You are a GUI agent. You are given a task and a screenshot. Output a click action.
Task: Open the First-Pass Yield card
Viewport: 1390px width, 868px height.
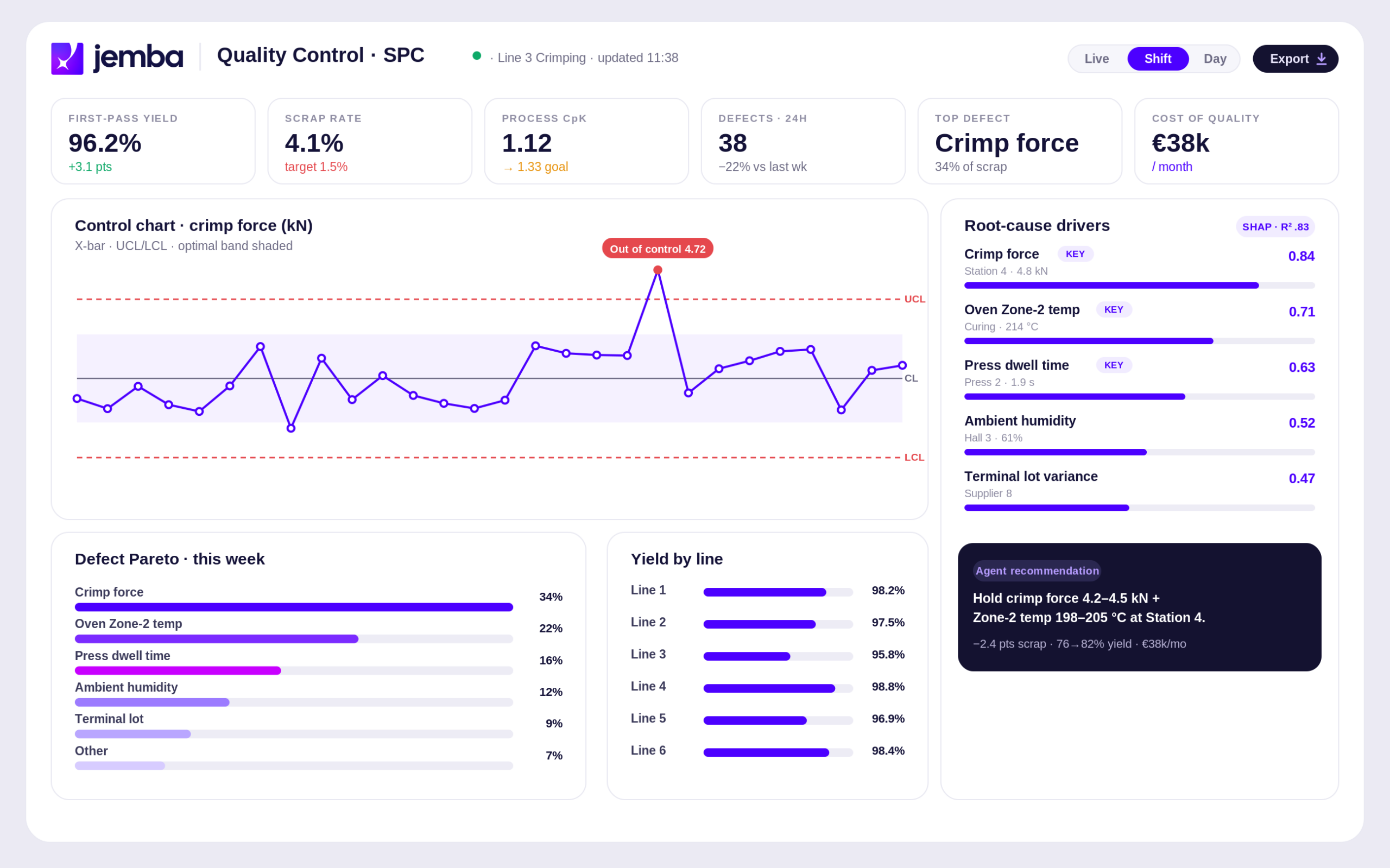coord(153,141)
